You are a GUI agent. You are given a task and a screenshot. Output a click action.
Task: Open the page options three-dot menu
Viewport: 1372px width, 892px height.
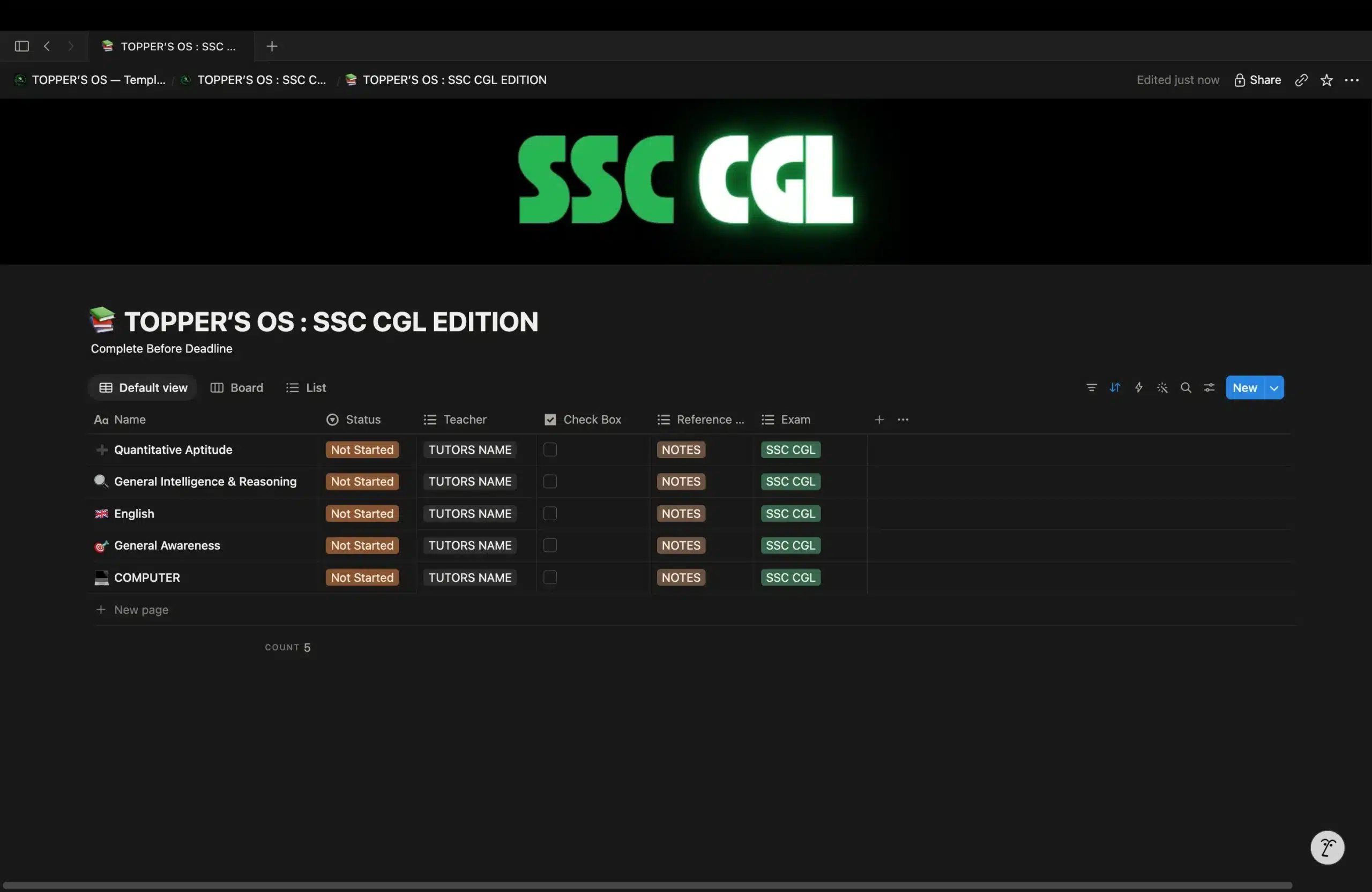pos(1351,80)
